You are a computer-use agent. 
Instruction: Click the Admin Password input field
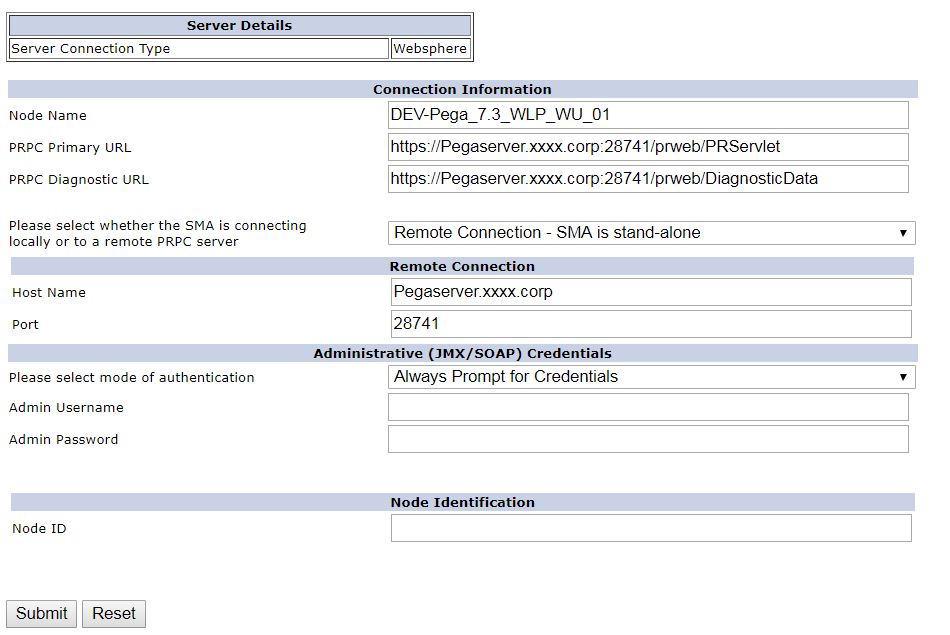[x=648, y=439]
